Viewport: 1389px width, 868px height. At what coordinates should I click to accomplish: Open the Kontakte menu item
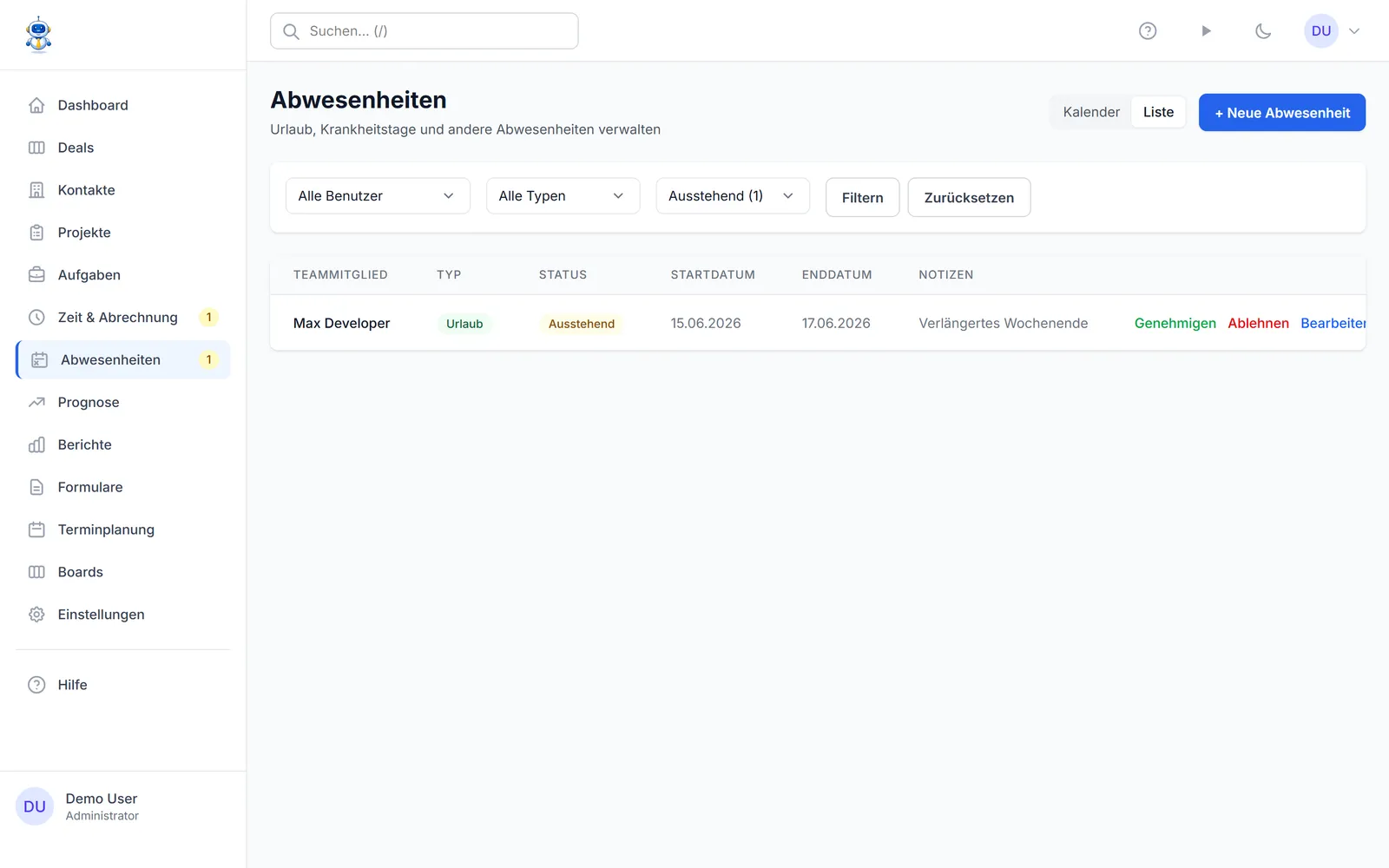(x=123, y=190)
